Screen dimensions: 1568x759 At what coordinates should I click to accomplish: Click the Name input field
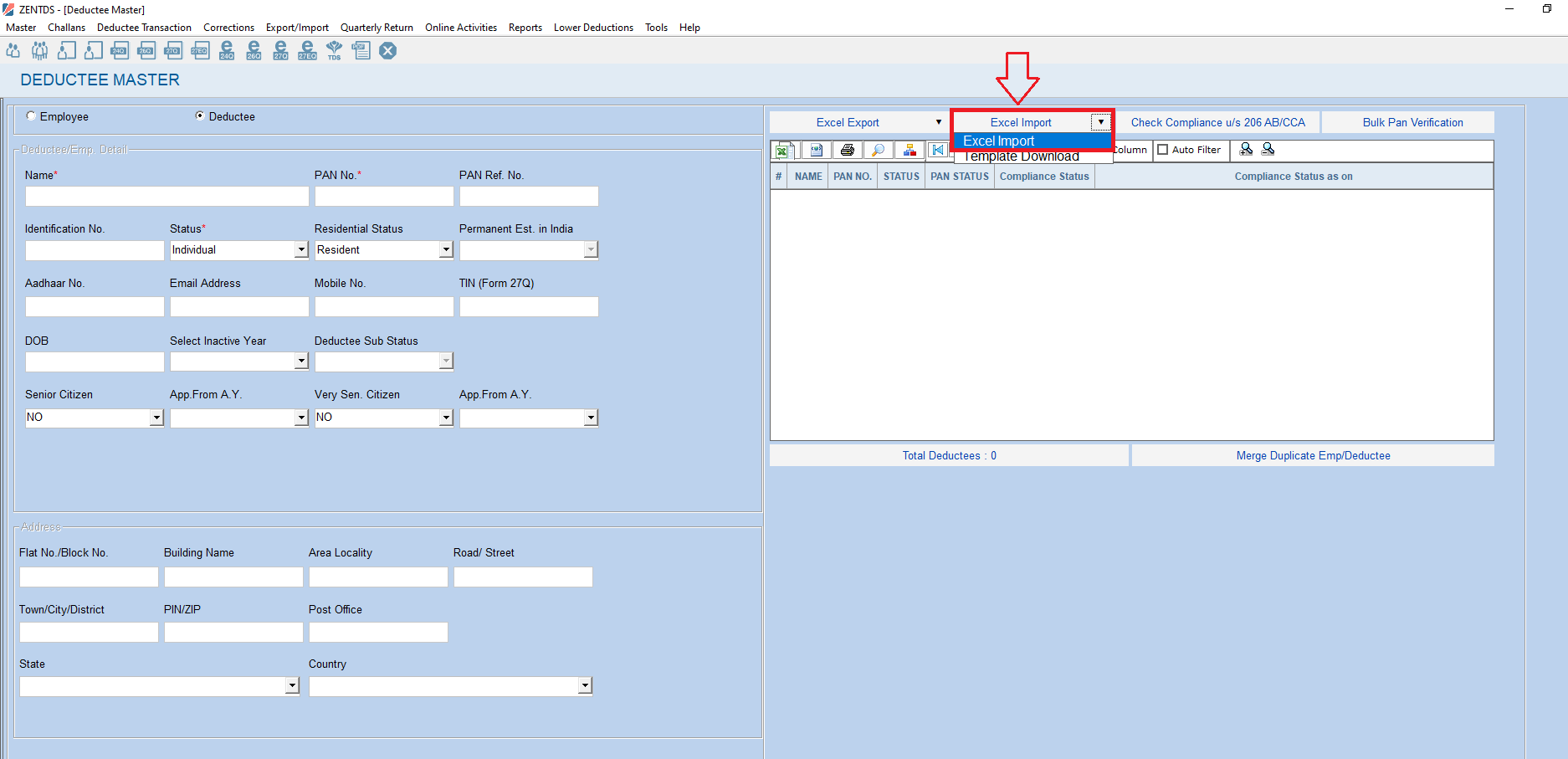167,196
